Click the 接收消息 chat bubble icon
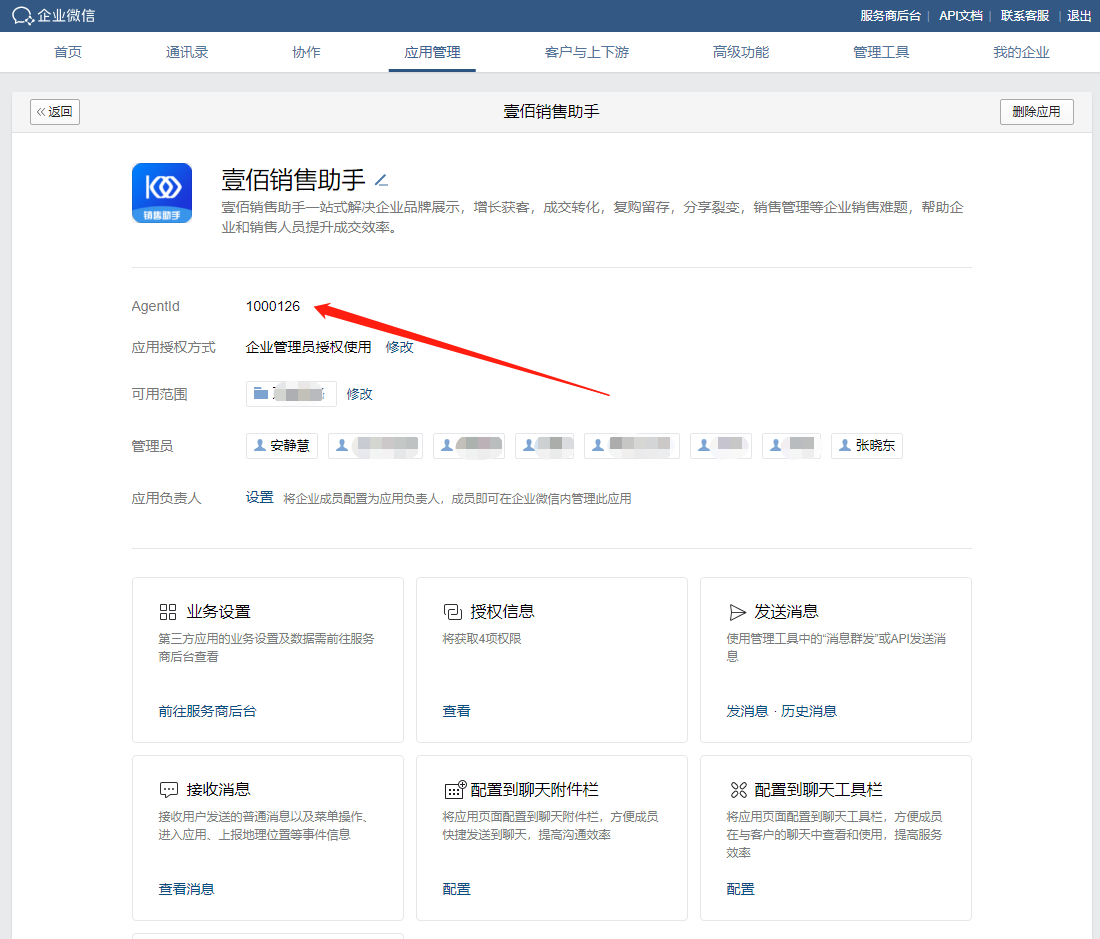 pos(168,790)
